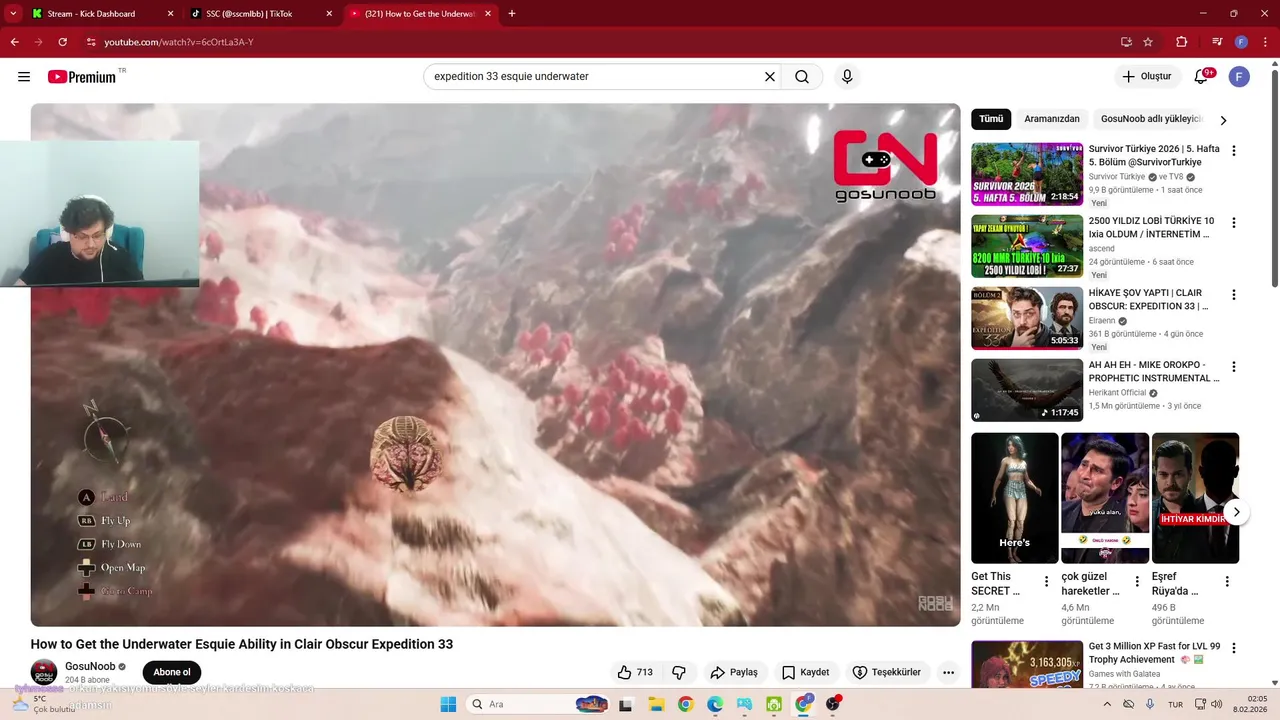Close the TikTok tab
Image resolution: width=1280 pixels, height=720 pixels.
[330, 14]
